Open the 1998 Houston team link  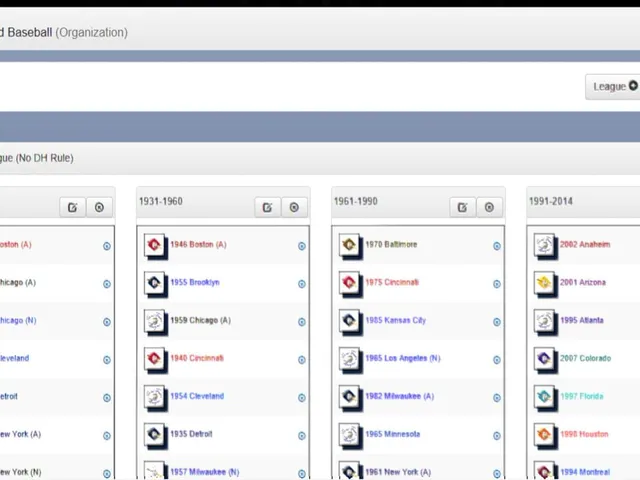point(584,434)
